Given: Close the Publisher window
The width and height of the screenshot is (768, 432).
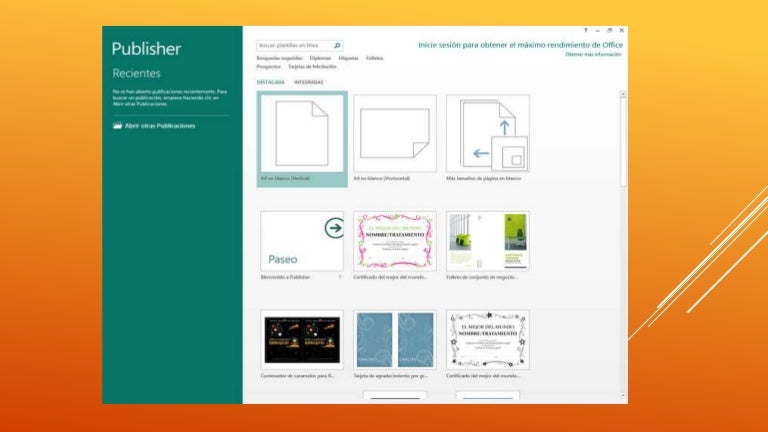Looking at the screenshot, I should pos(622,30).
